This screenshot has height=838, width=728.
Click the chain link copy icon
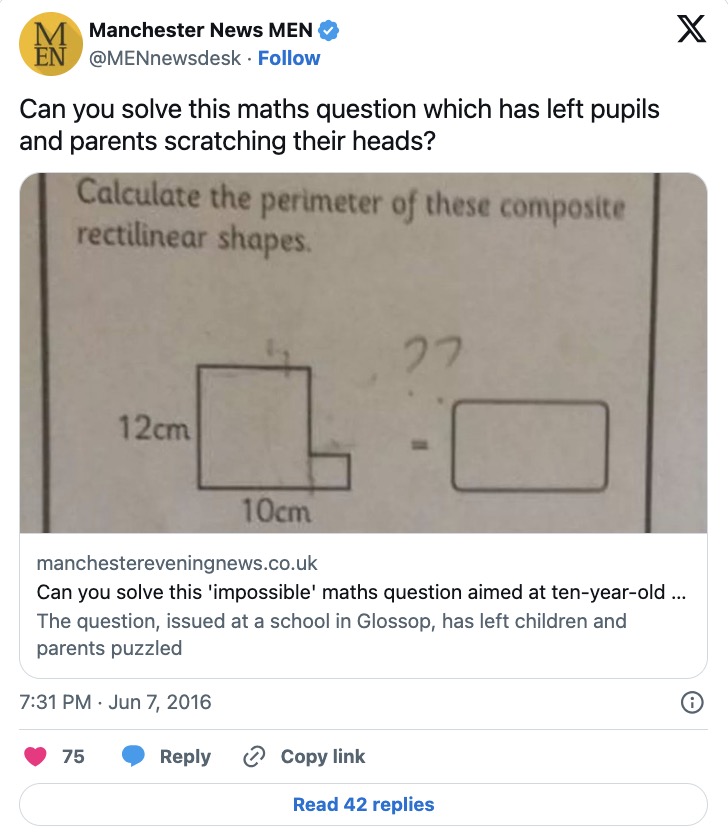point(255,757)
